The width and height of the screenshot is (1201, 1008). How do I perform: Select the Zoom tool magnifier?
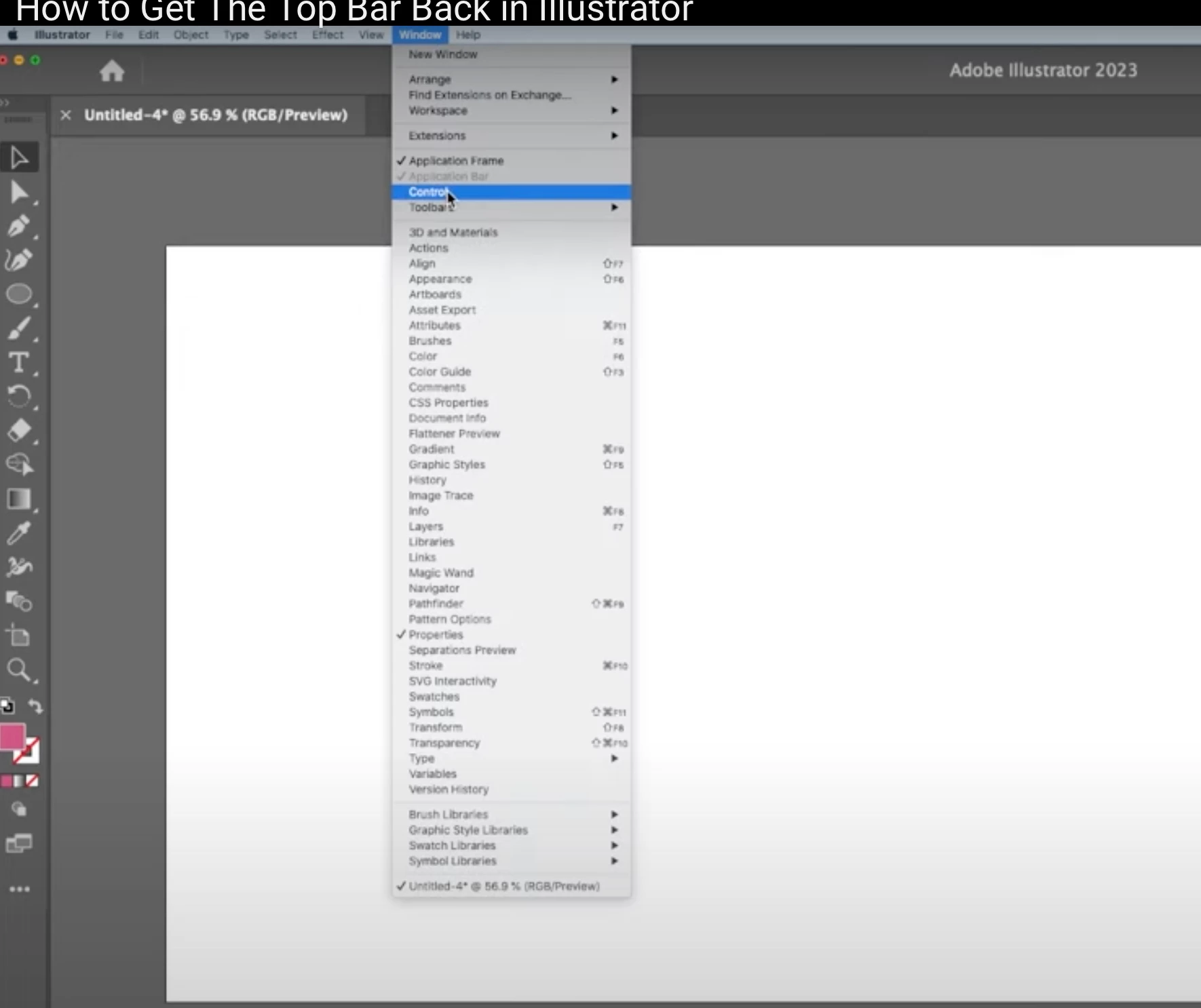pos(19,670)
